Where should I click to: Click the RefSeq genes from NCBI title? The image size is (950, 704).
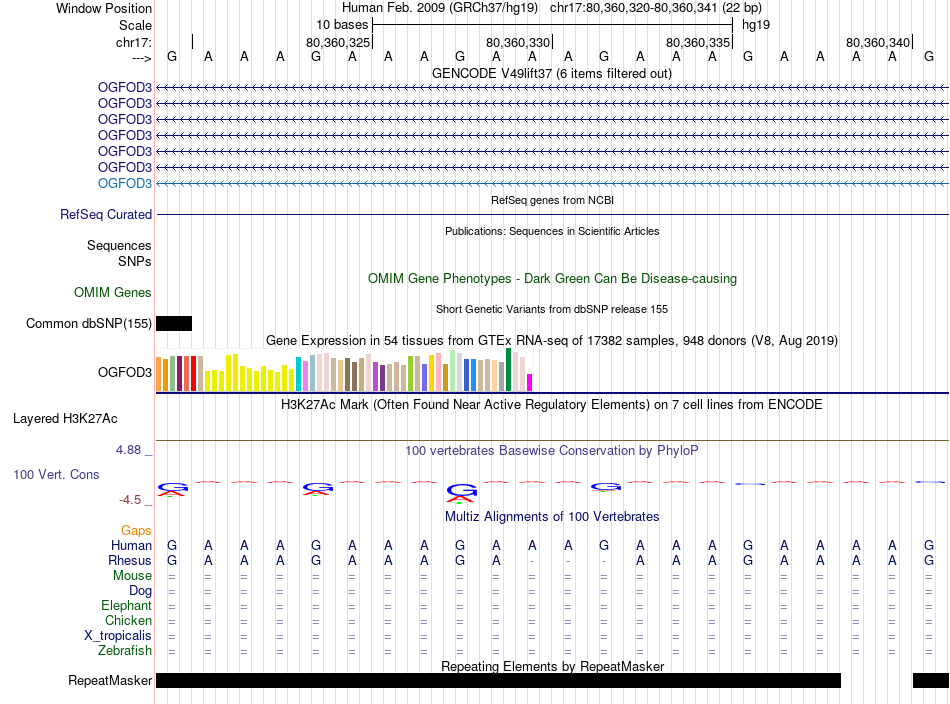click(552, 200)
